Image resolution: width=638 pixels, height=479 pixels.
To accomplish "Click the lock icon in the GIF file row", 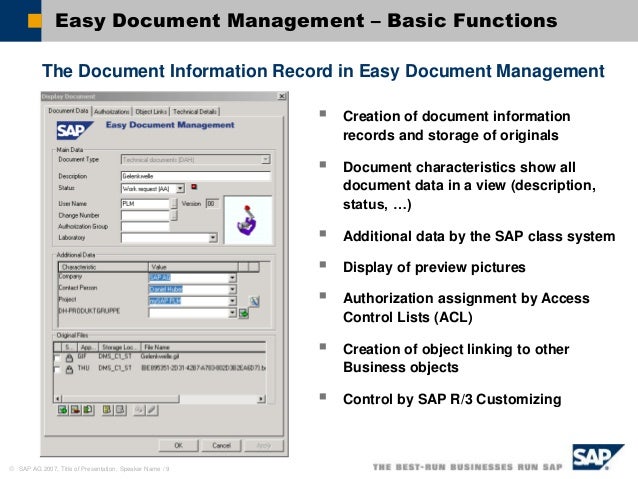I will point(69,358).
